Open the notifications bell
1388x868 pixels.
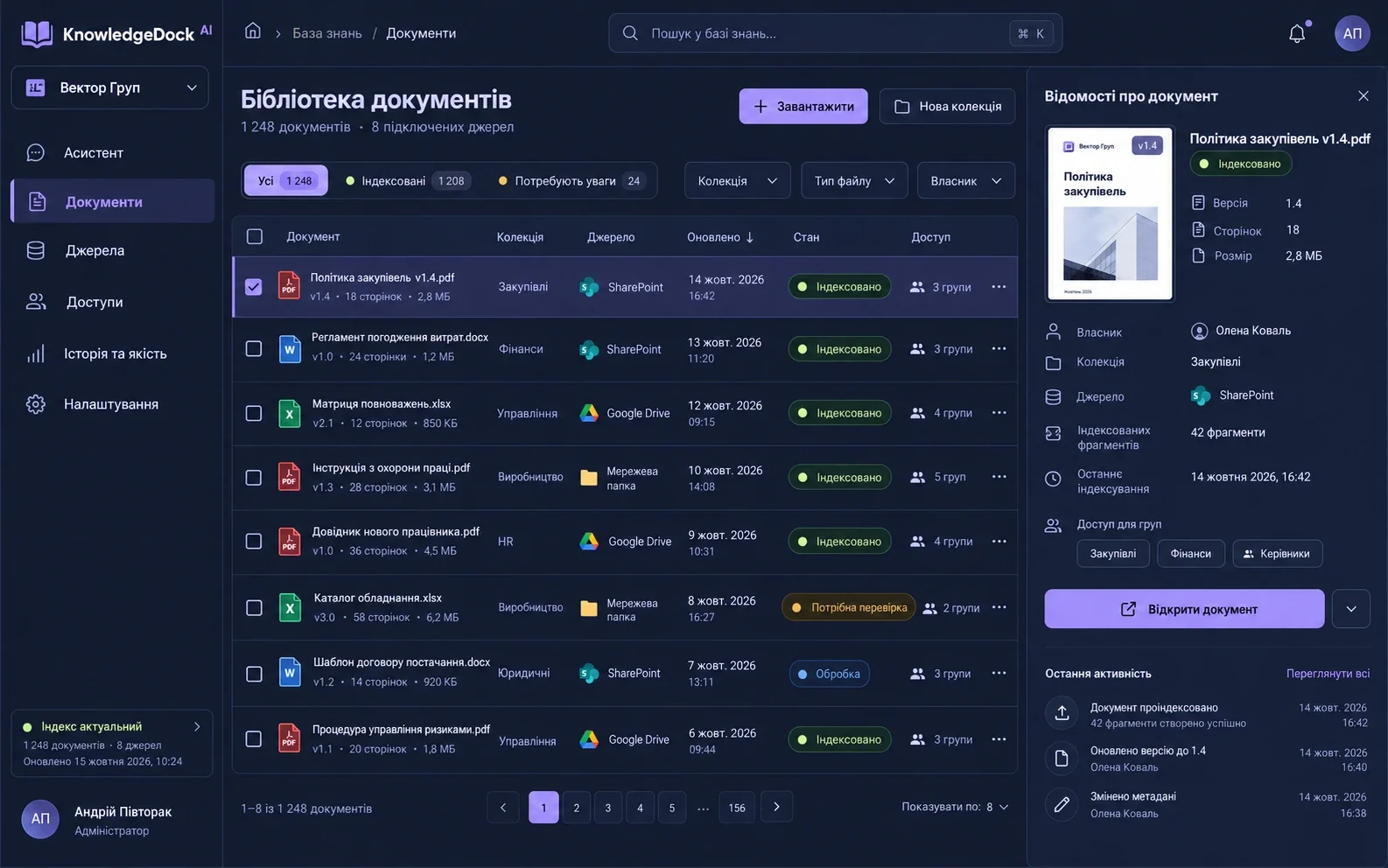click(x=1297, y=33)
